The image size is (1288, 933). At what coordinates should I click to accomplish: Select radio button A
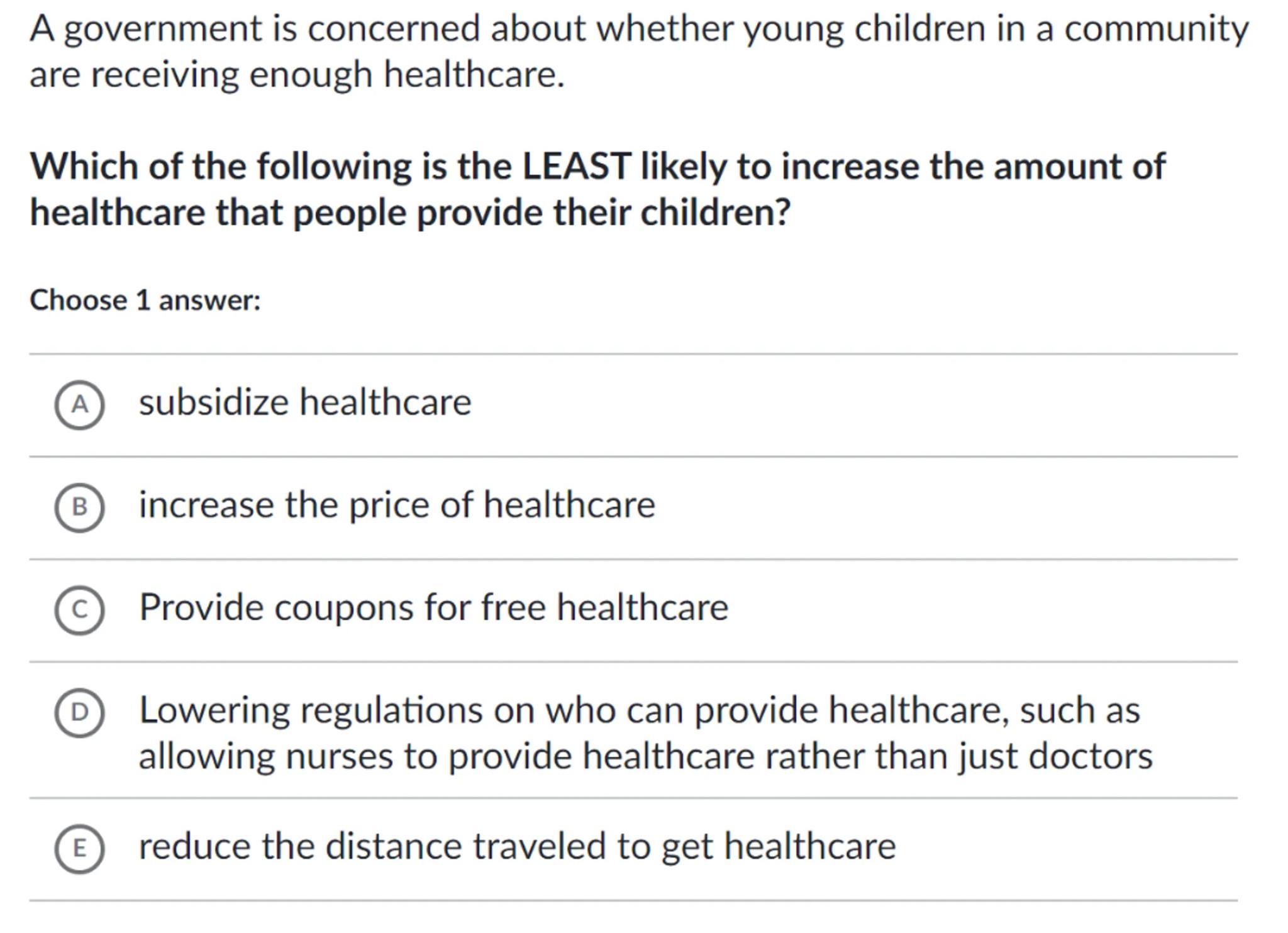[79, 405]
